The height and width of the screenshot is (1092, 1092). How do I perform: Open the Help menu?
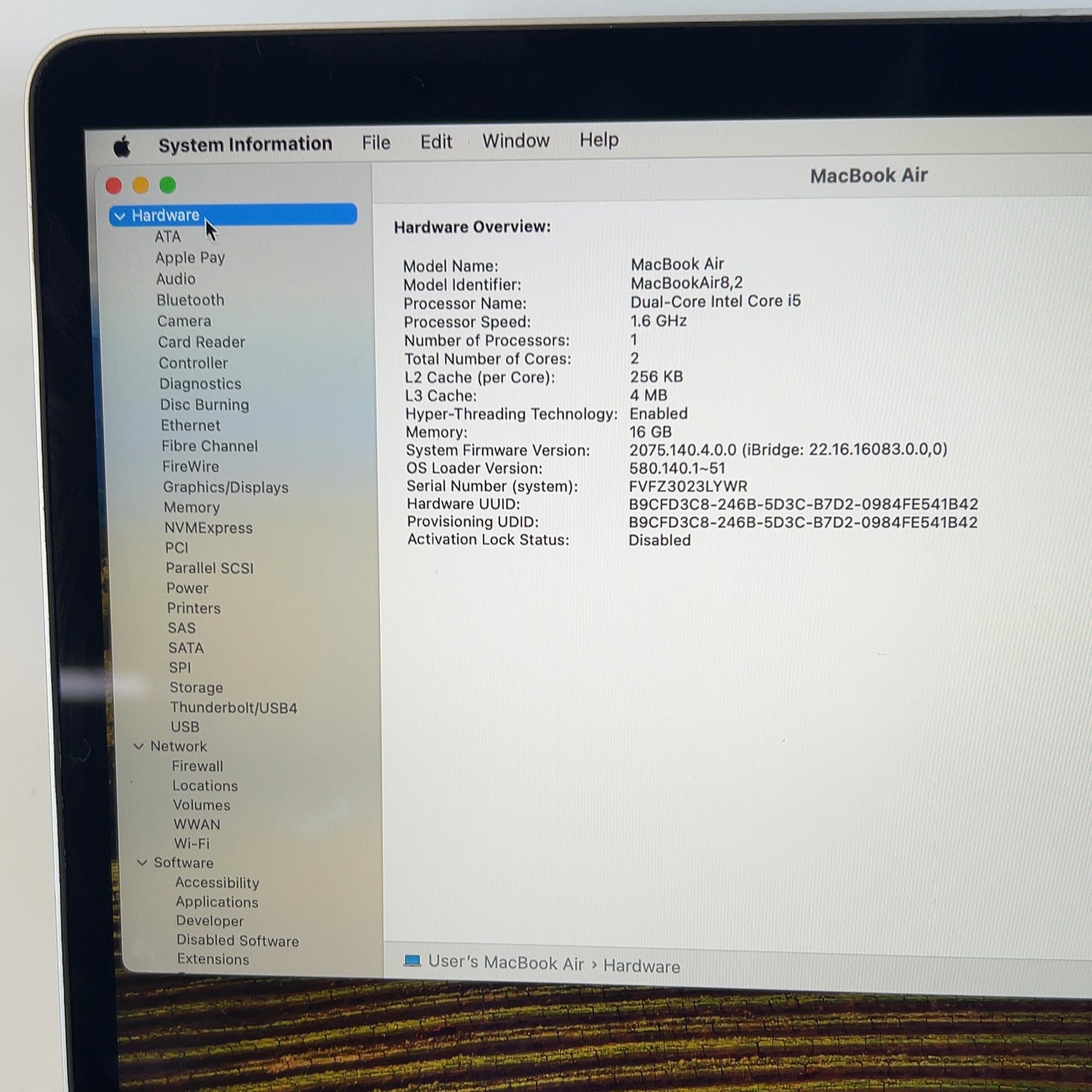pos(598,139)
